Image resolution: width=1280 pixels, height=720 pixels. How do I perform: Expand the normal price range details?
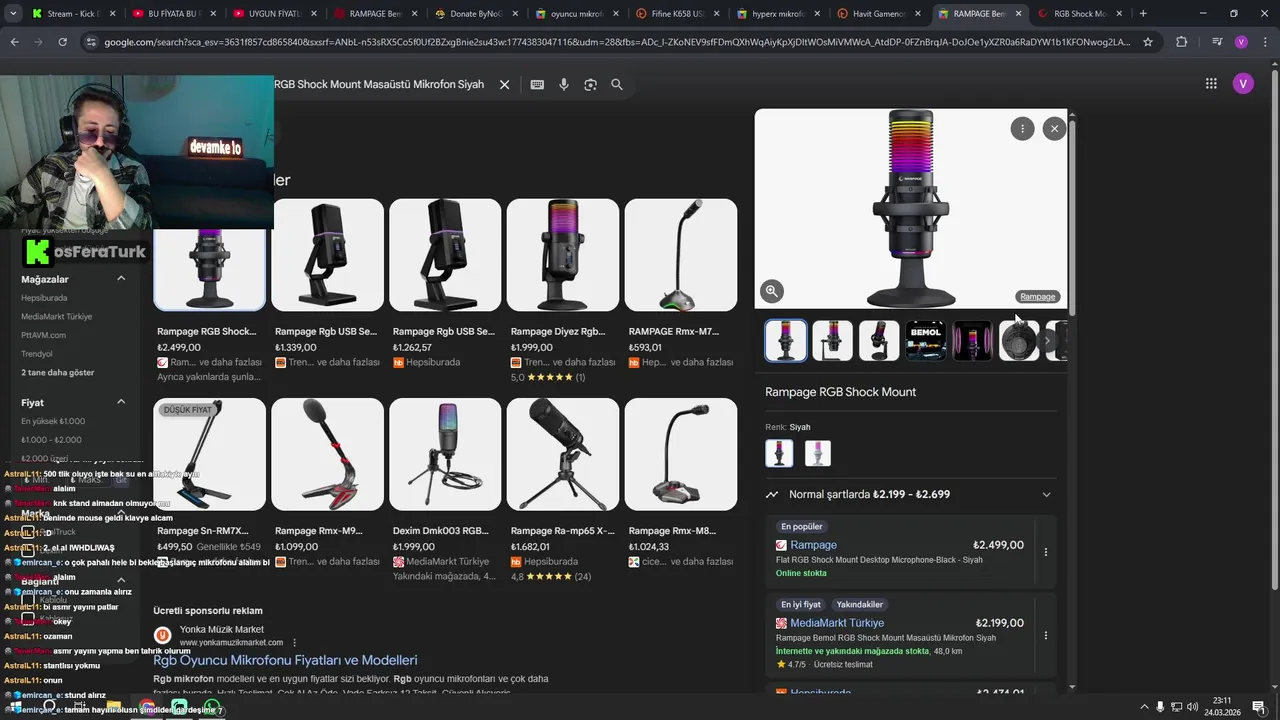1047,494
